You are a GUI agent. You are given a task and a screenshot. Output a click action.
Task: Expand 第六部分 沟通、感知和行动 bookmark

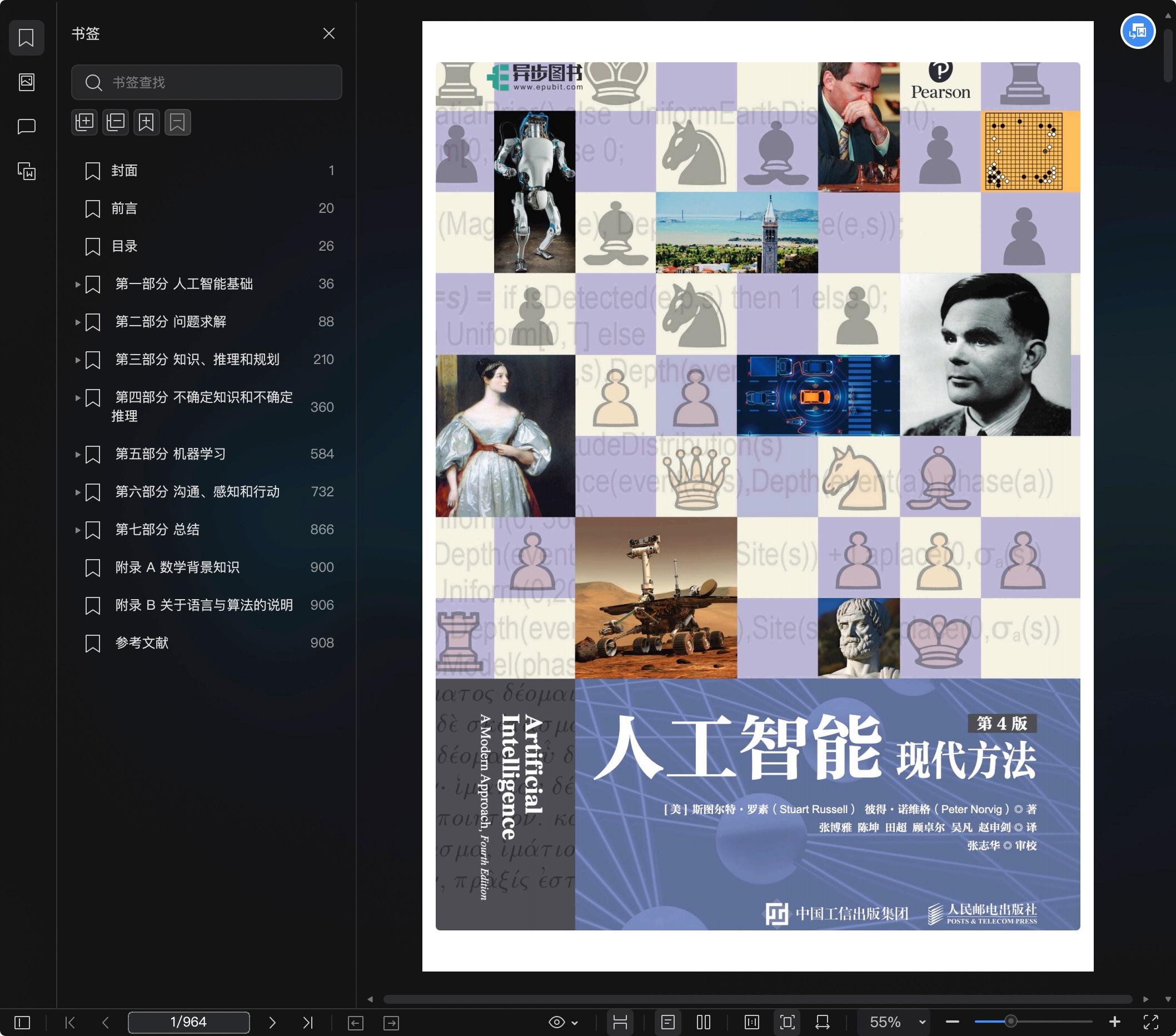point(77,492)
